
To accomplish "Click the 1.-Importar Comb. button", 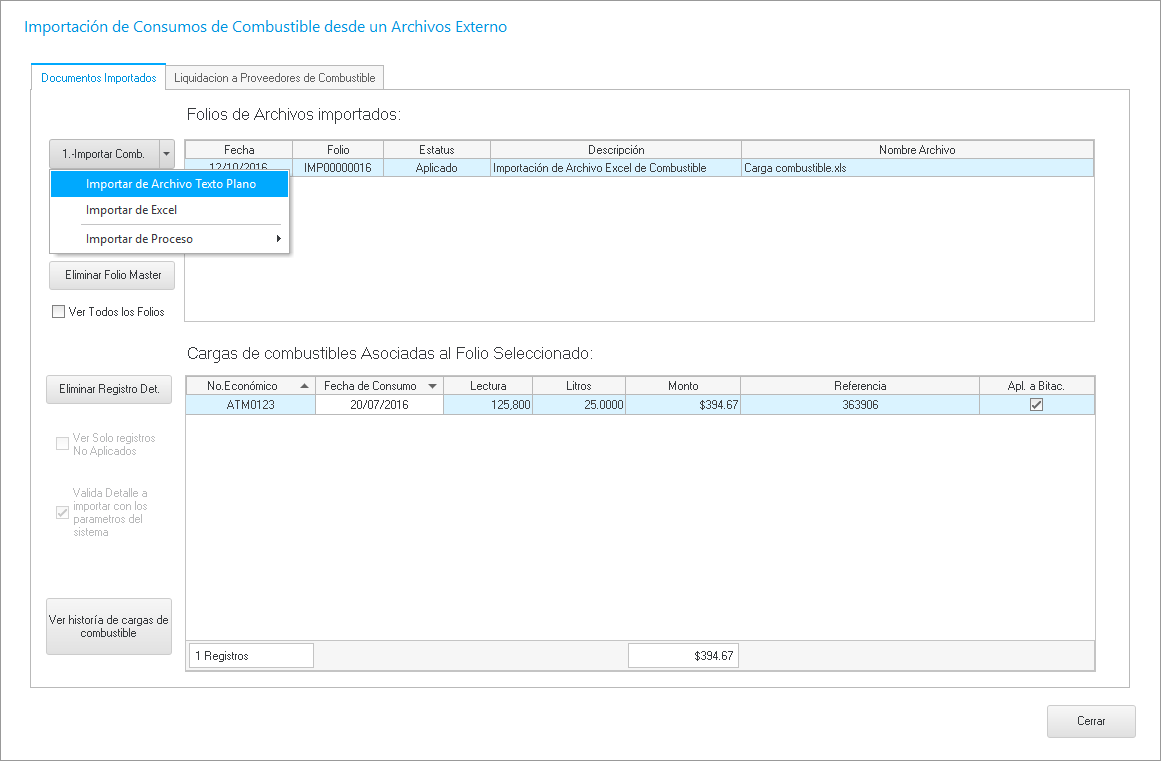I will (x=103, y=154).
